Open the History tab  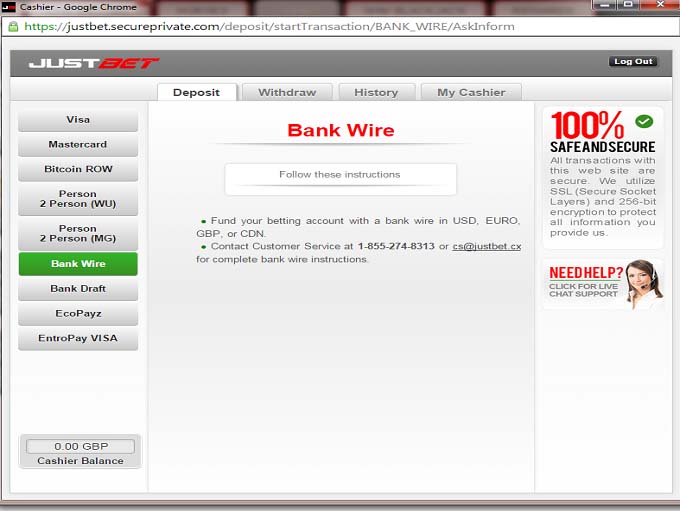click(376, 92)
